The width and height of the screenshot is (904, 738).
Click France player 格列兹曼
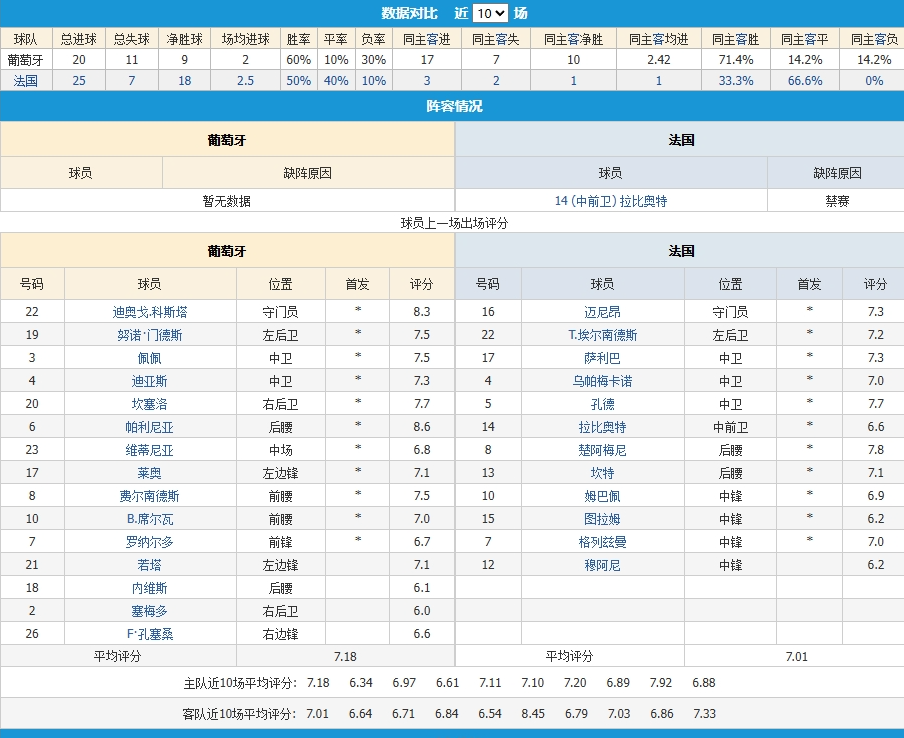[602, 542]
